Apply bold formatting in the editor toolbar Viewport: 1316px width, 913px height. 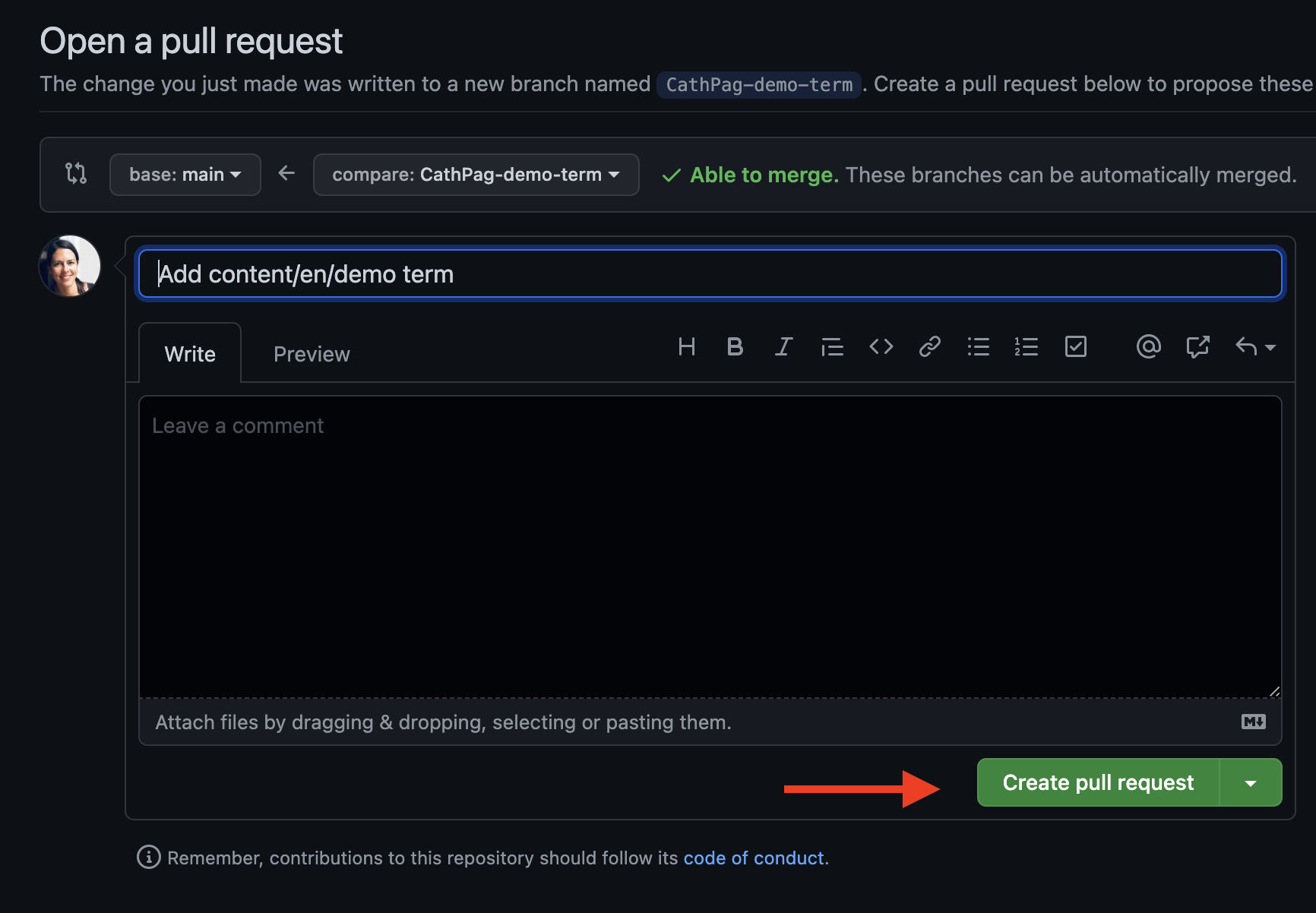click(735, 347)
